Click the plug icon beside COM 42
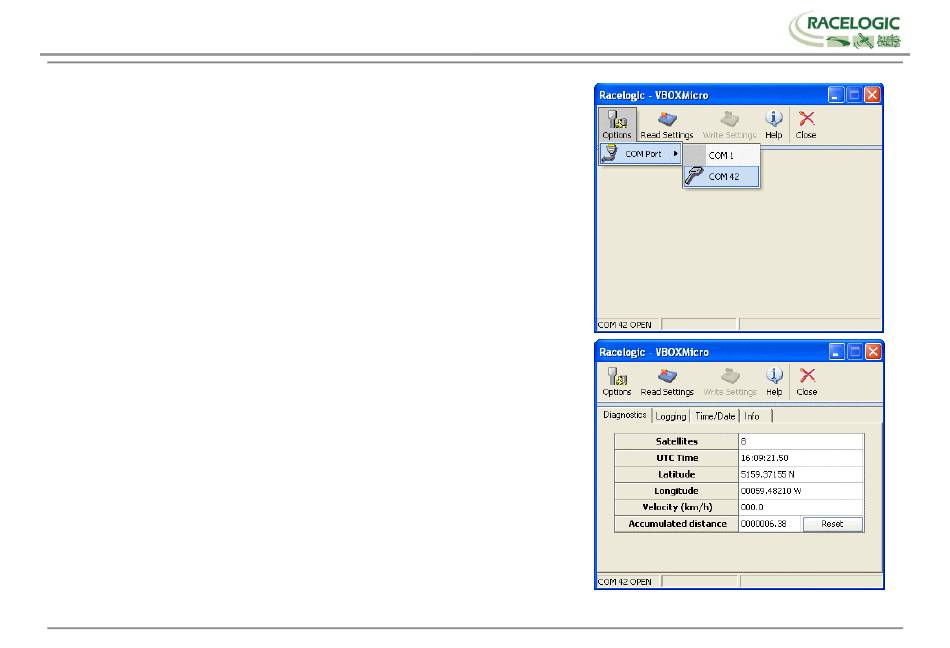The width and height of the screenshot is (950, 648). pyautogui.click(x=694, y=176)
